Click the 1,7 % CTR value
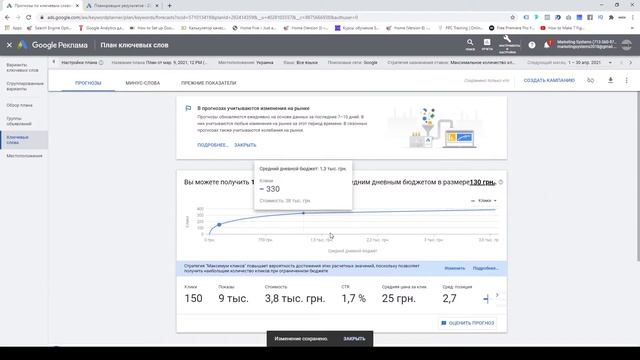The width and height of the screenshot is (640, 360). pyautogui.click(x=353, y=298)
